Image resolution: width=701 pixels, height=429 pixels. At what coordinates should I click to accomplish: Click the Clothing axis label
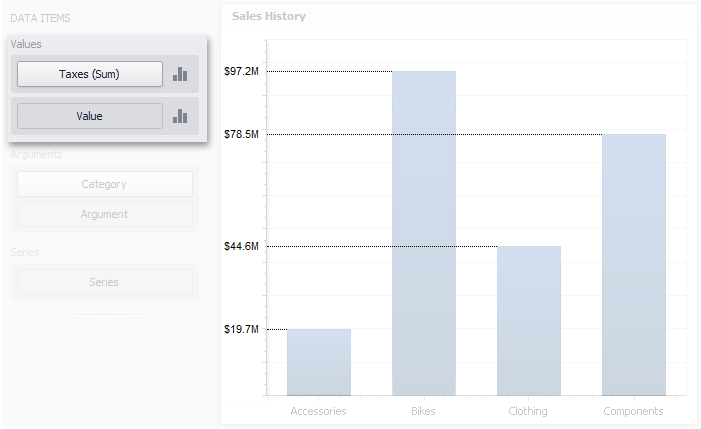[x=528, y=411]
